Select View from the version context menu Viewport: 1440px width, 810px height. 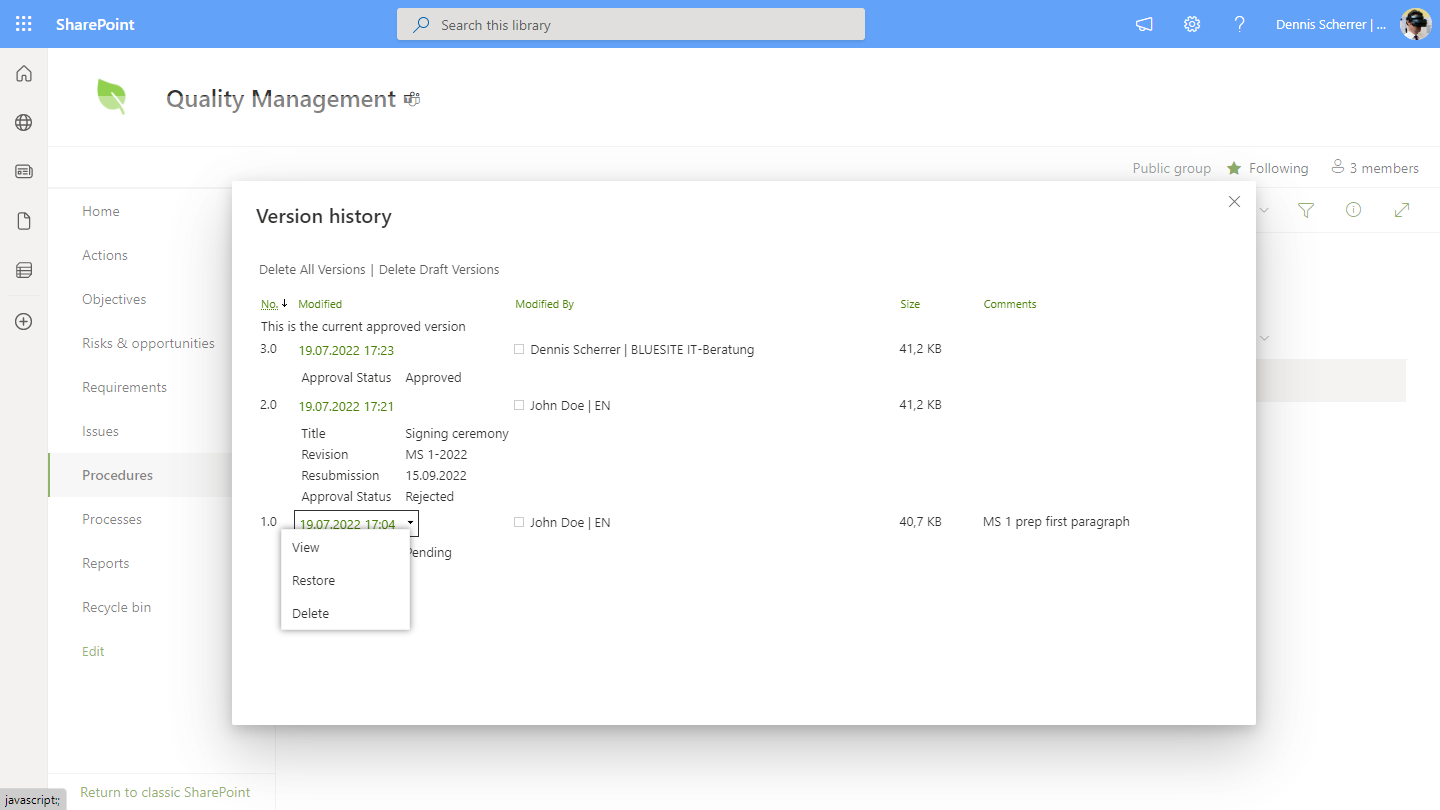tap(306, 548)
